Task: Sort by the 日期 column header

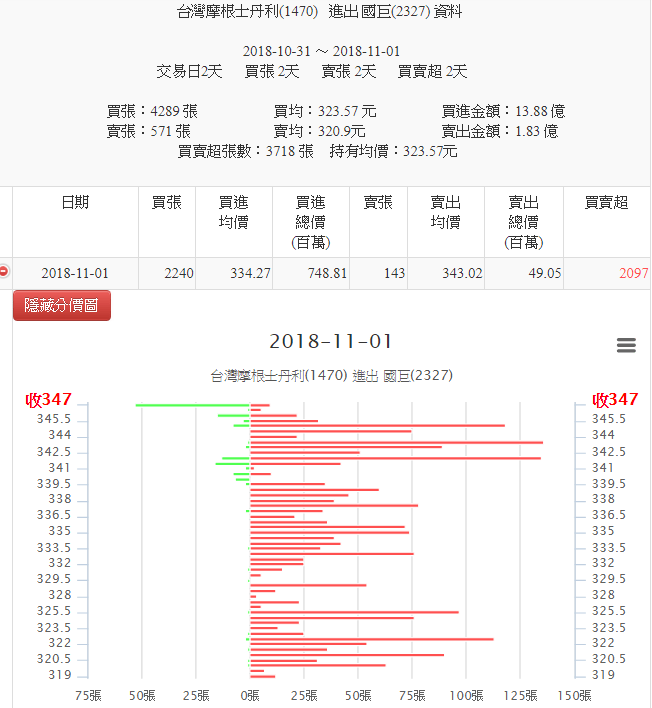Action: 75,203
